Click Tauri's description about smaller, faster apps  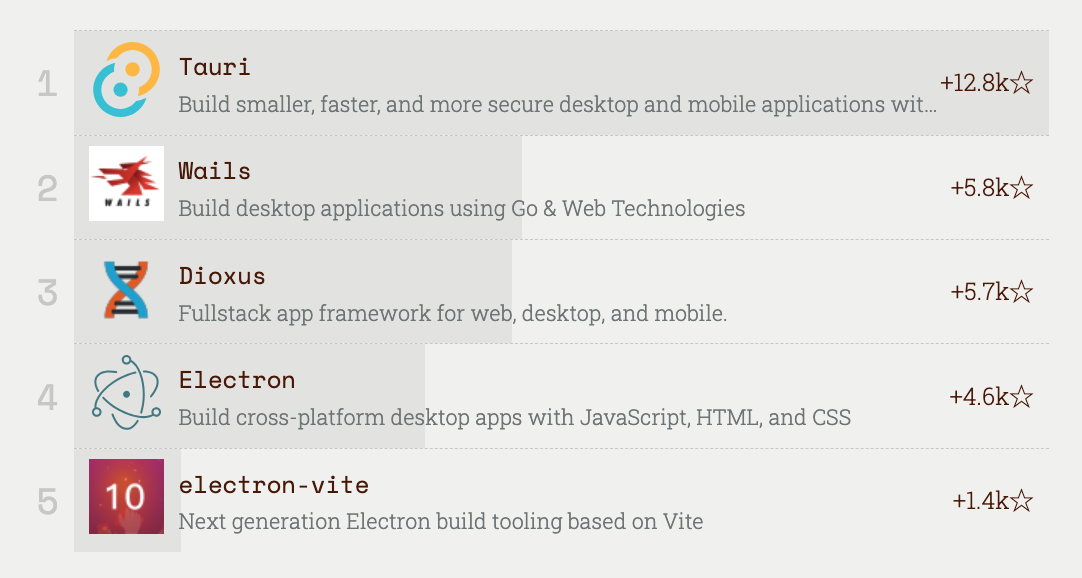(557, 104)
